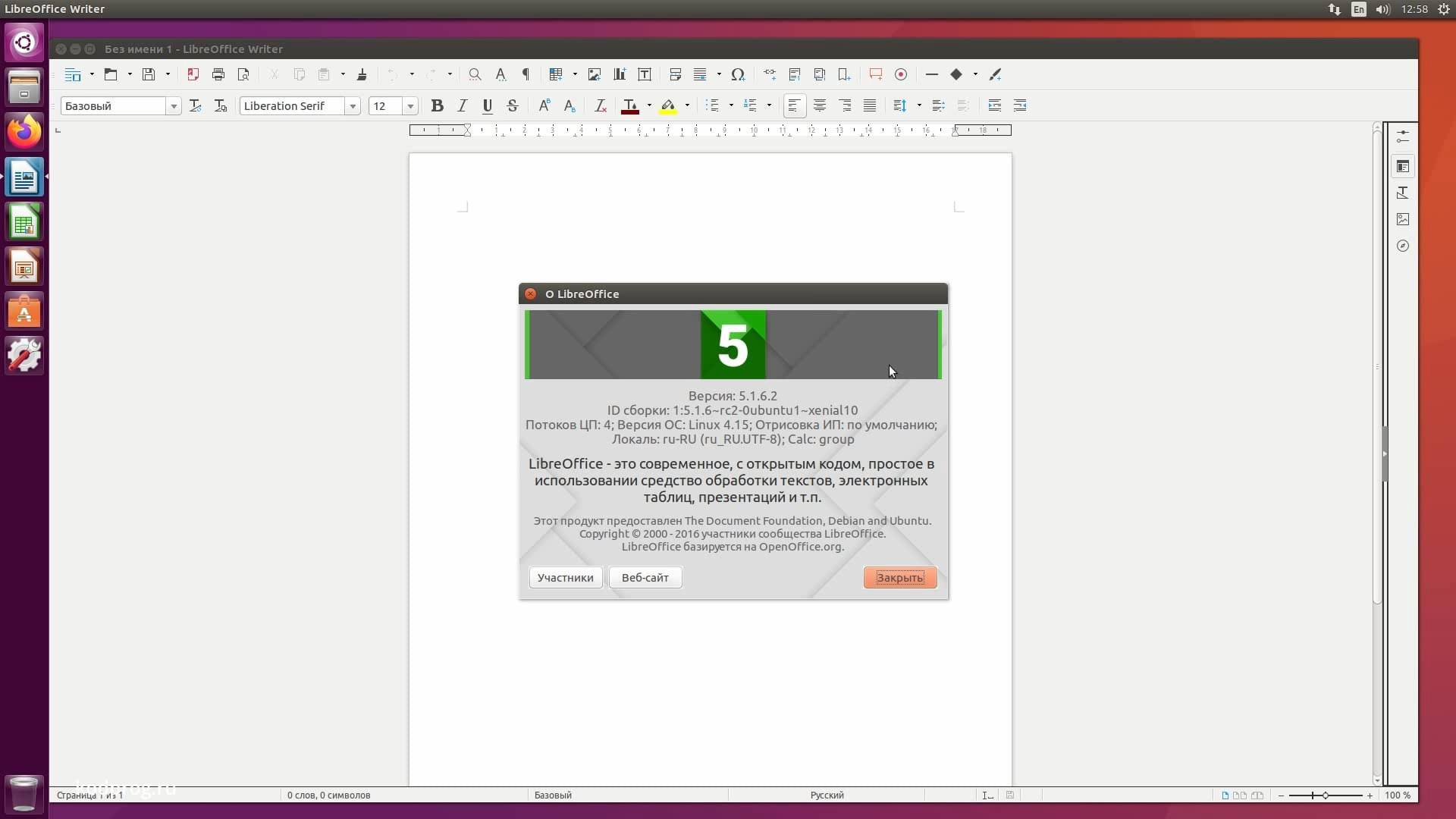
Task: Open LibreOffice Calc from the launcher
Action: coord(24,222)
